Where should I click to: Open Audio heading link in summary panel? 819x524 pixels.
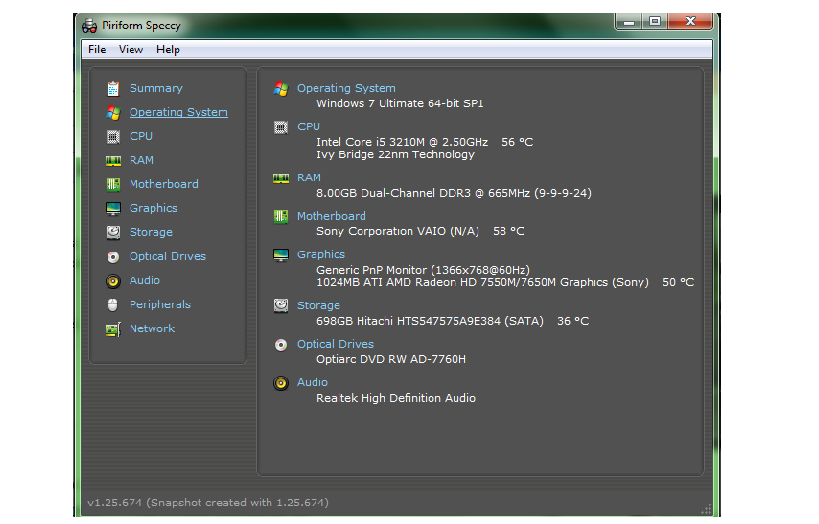pos(312,382)
